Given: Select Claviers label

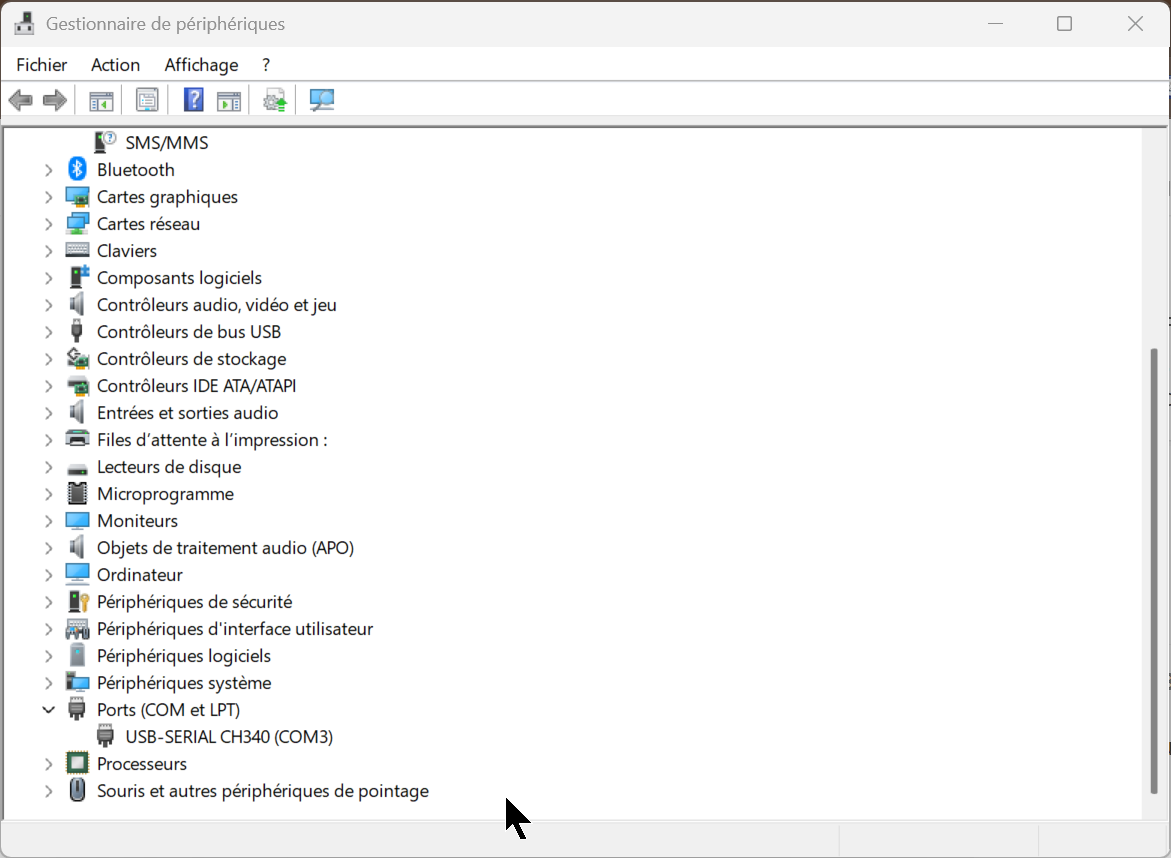Looking at the screenshot, I should (x=127, y=250).
